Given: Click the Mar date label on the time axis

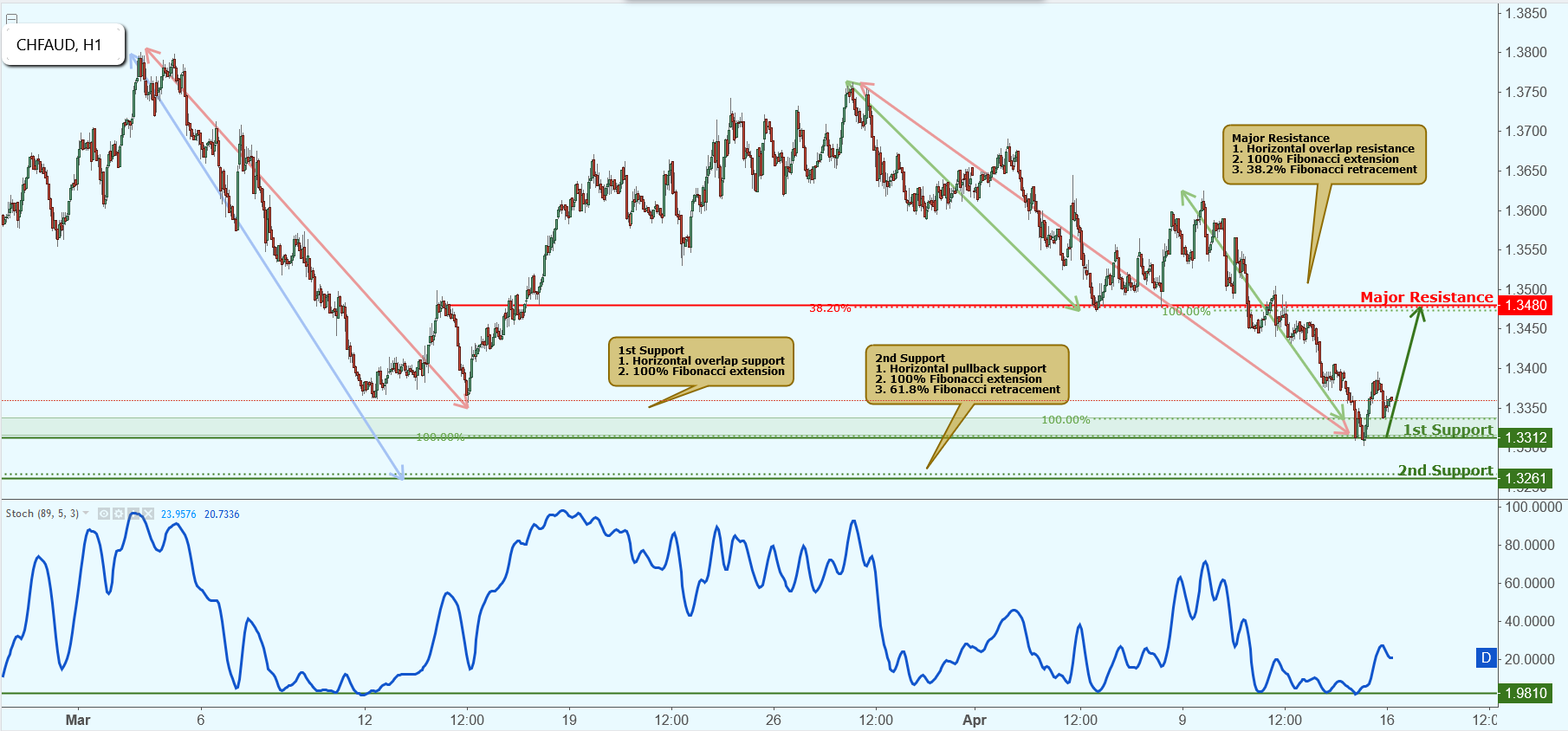Looking at the screenshot, I should pyautogui.click(x=78, y=720).
